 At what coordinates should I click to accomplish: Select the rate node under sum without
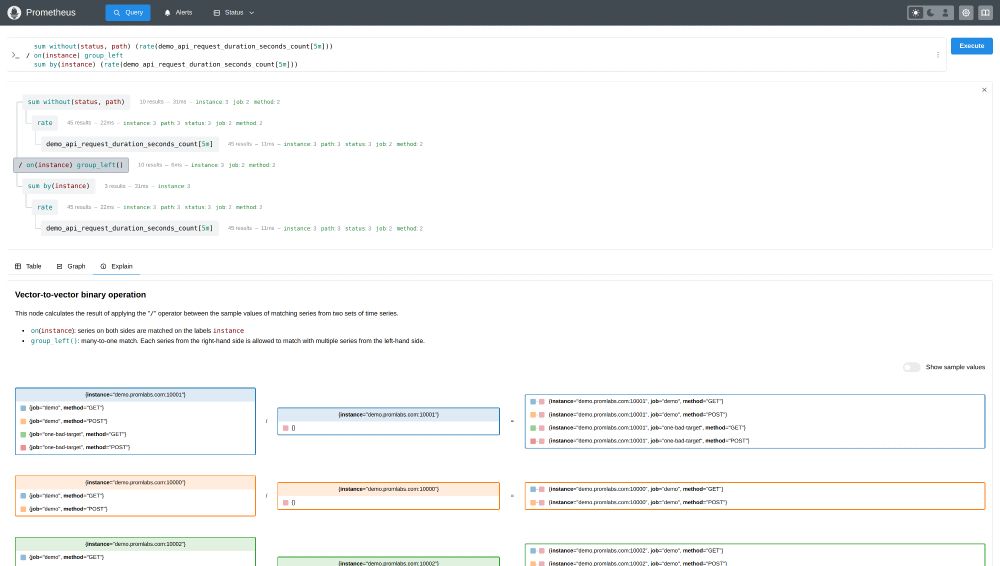(x=45, y=123)
